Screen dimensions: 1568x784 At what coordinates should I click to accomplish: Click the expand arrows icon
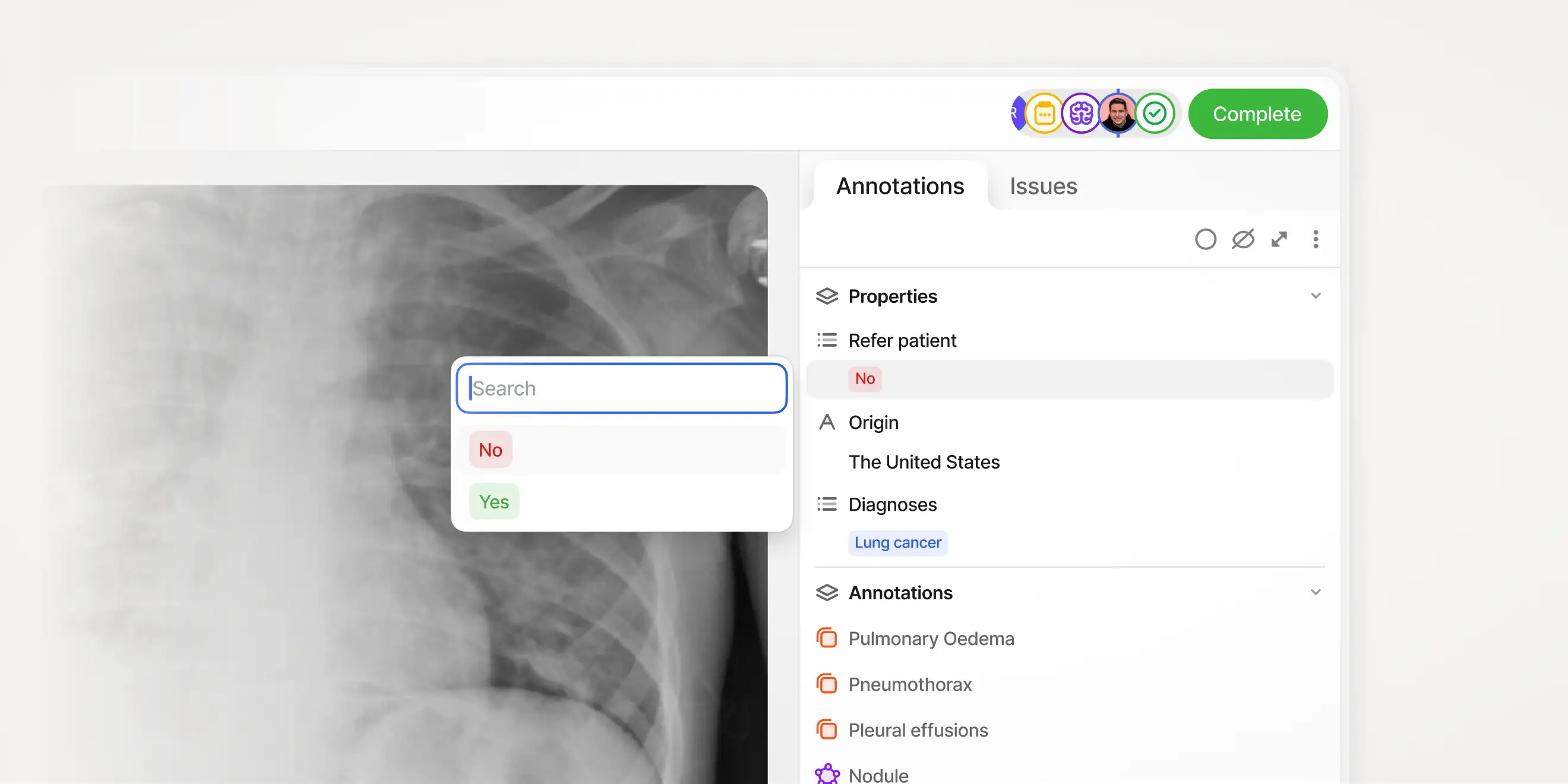click(1279, 239)
